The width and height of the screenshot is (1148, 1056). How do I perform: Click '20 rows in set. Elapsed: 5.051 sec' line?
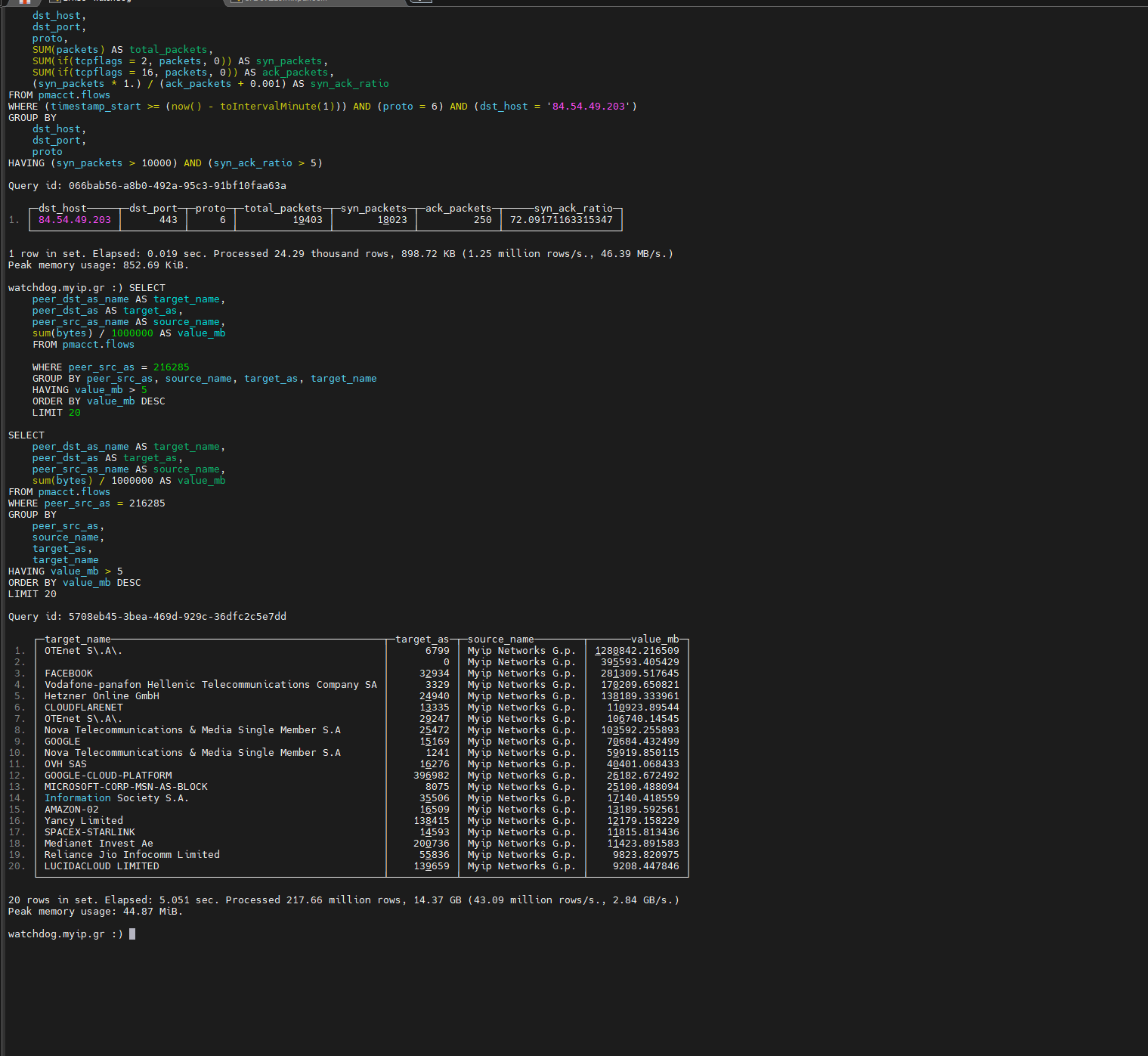[344, 900]
